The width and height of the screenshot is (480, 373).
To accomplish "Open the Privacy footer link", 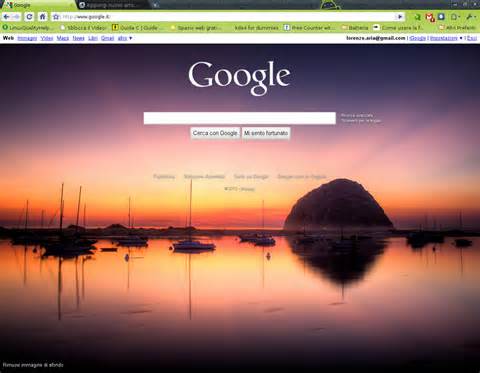I will pos(248,189).
